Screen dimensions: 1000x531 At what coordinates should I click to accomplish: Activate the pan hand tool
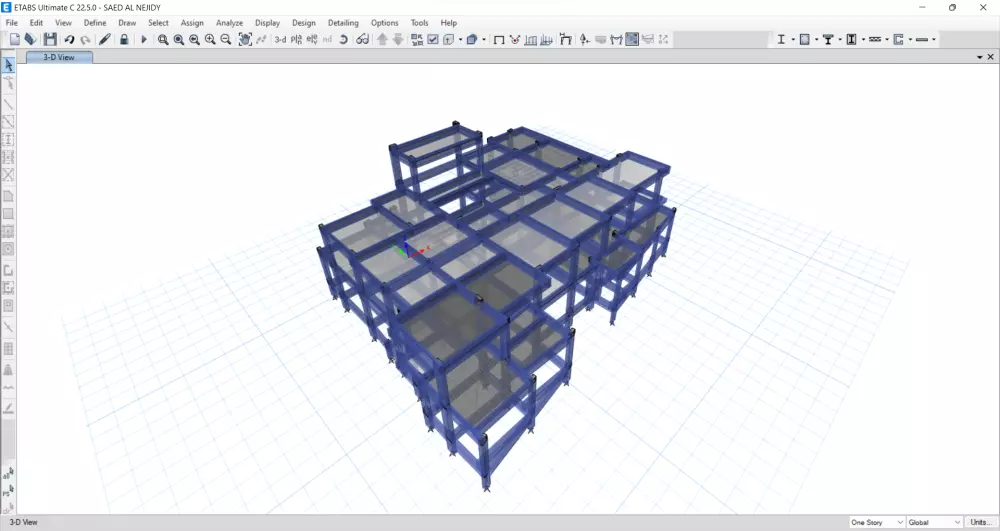[x=245, y=40]
